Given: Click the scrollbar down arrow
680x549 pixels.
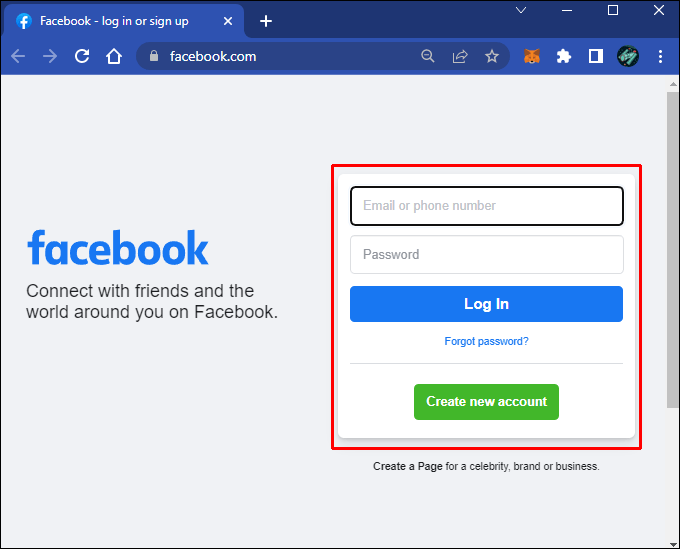Looking at the screenshot, I should (673, 544).
